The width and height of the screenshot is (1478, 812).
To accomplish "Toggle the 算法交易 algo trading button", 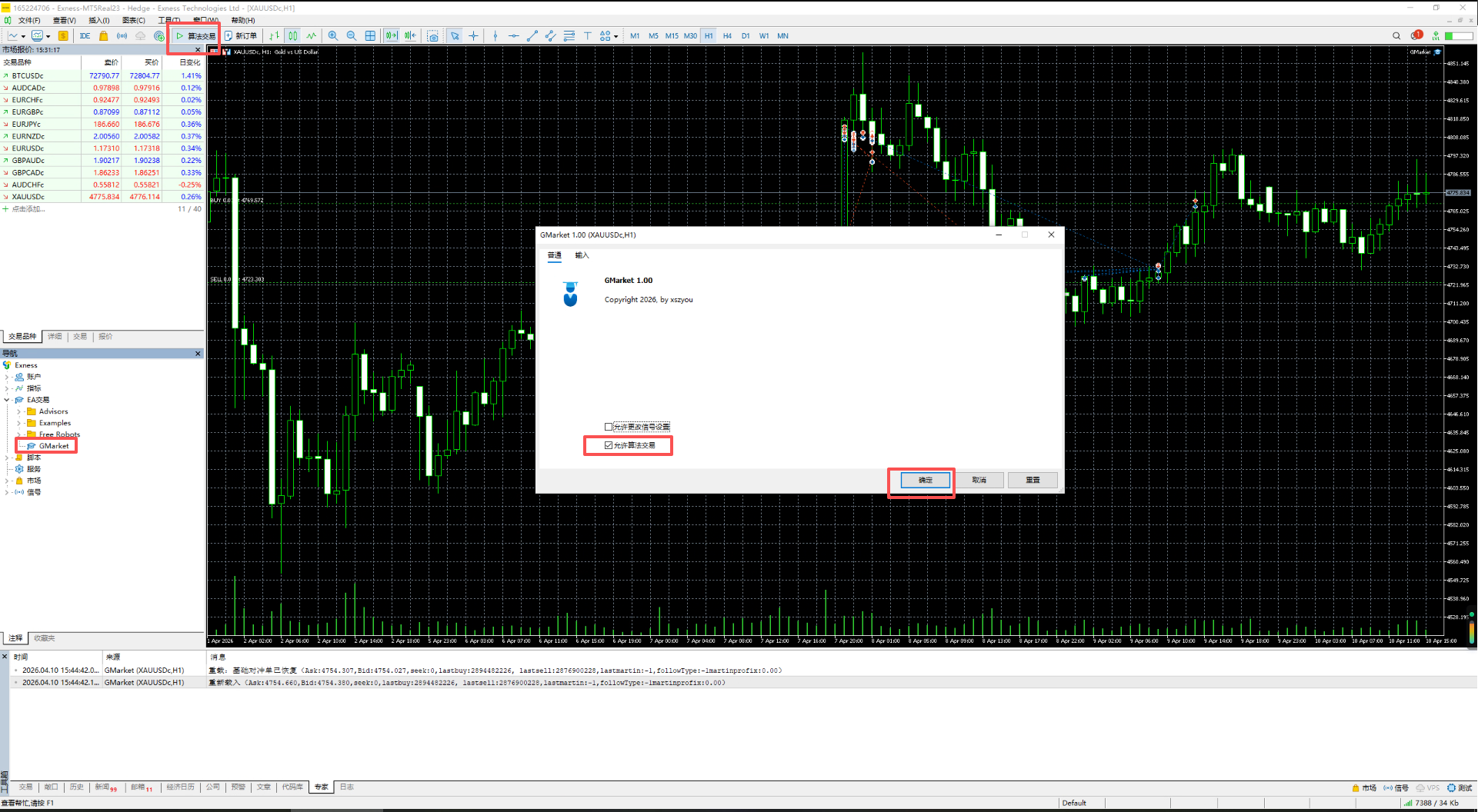I will [195, 36].
